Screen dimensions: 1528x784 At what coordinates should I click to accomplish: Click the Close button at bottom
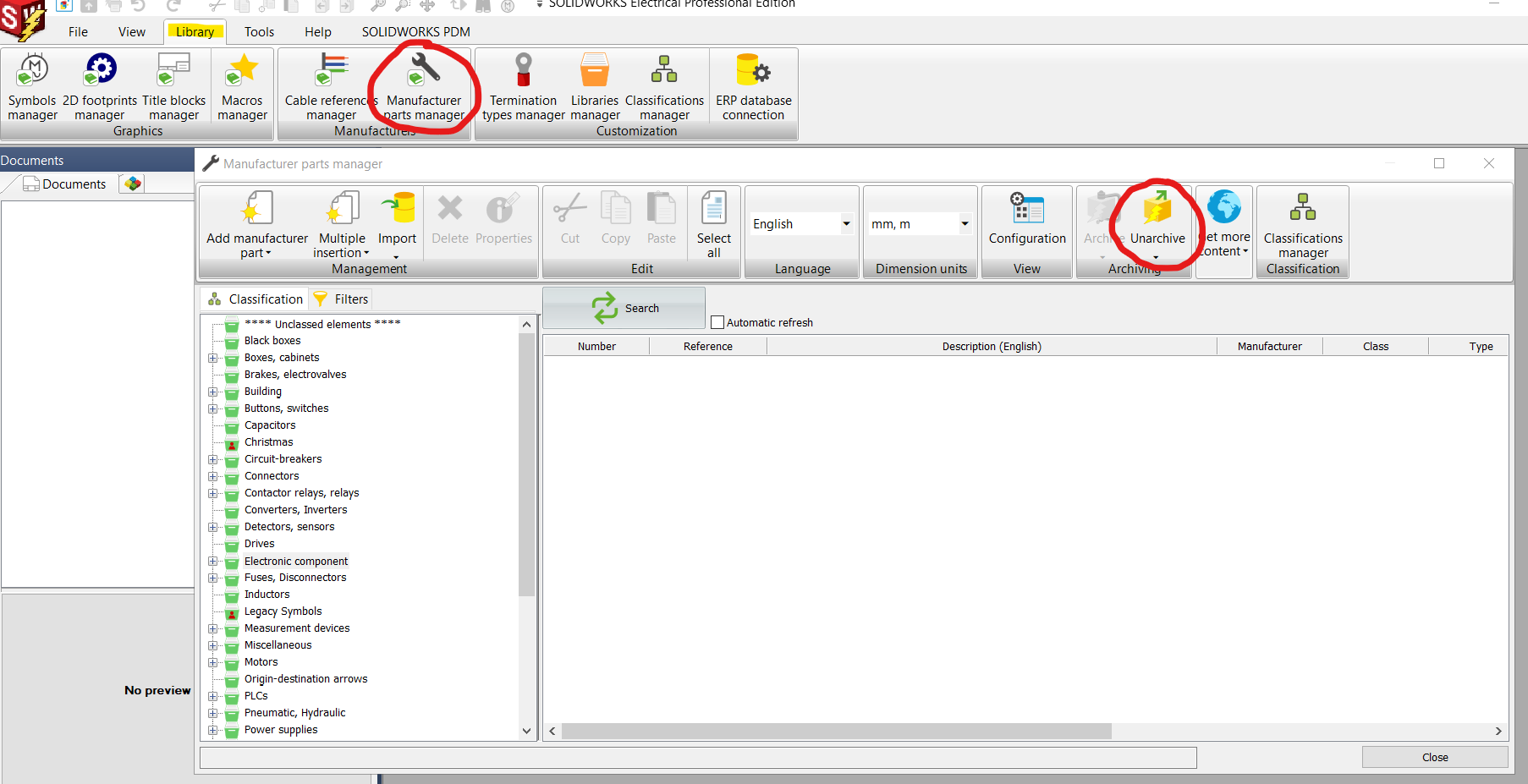pos(1435,757)
